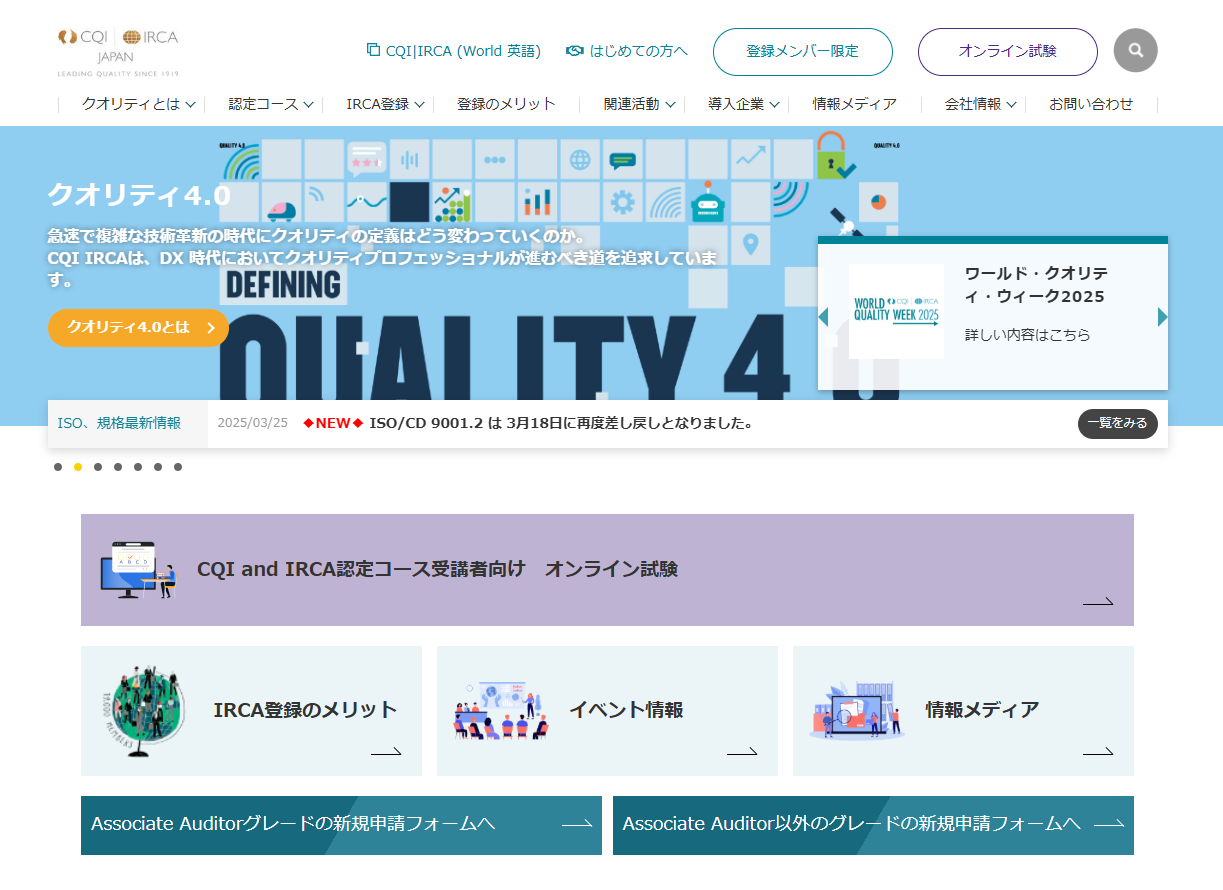
Task: Click the magnifying glass search icon
Action: coord(1135,50)
